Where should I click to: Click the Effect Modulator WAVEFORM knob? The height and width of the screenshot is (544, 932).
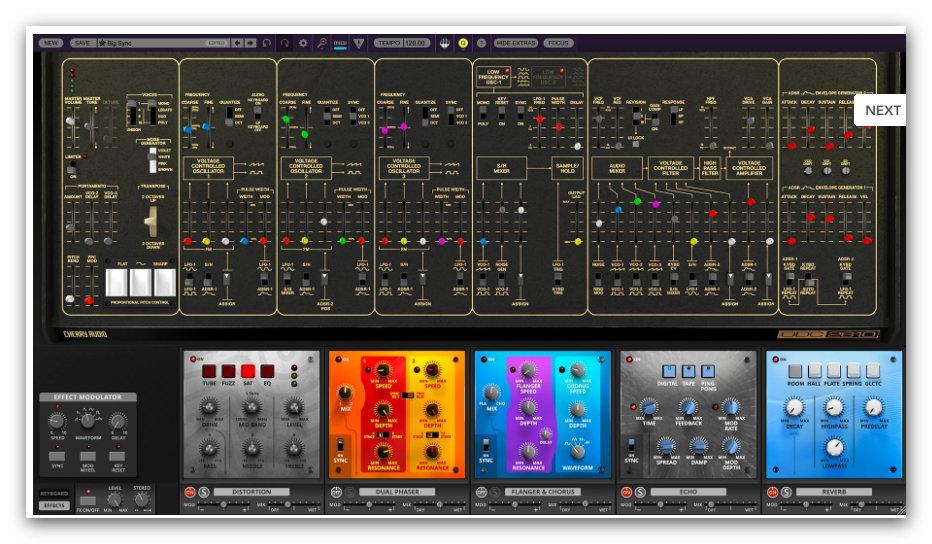click(x=87, y=421)
